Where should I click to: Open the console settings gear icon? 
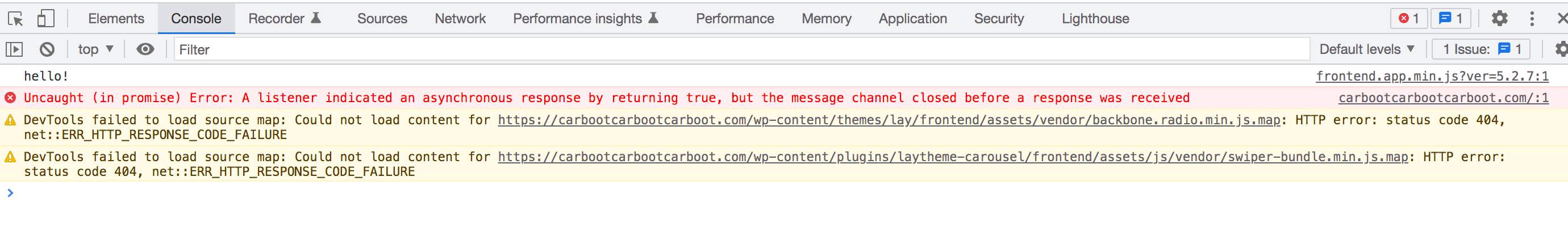click(x=1561, y=49)
